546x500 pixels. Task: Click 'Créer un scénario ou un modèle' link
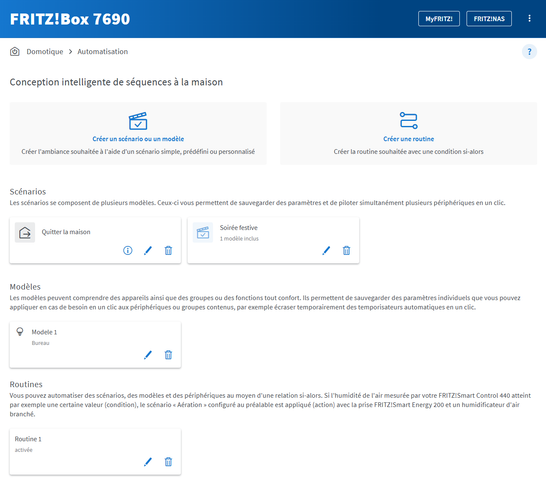(x=138, y=139)
